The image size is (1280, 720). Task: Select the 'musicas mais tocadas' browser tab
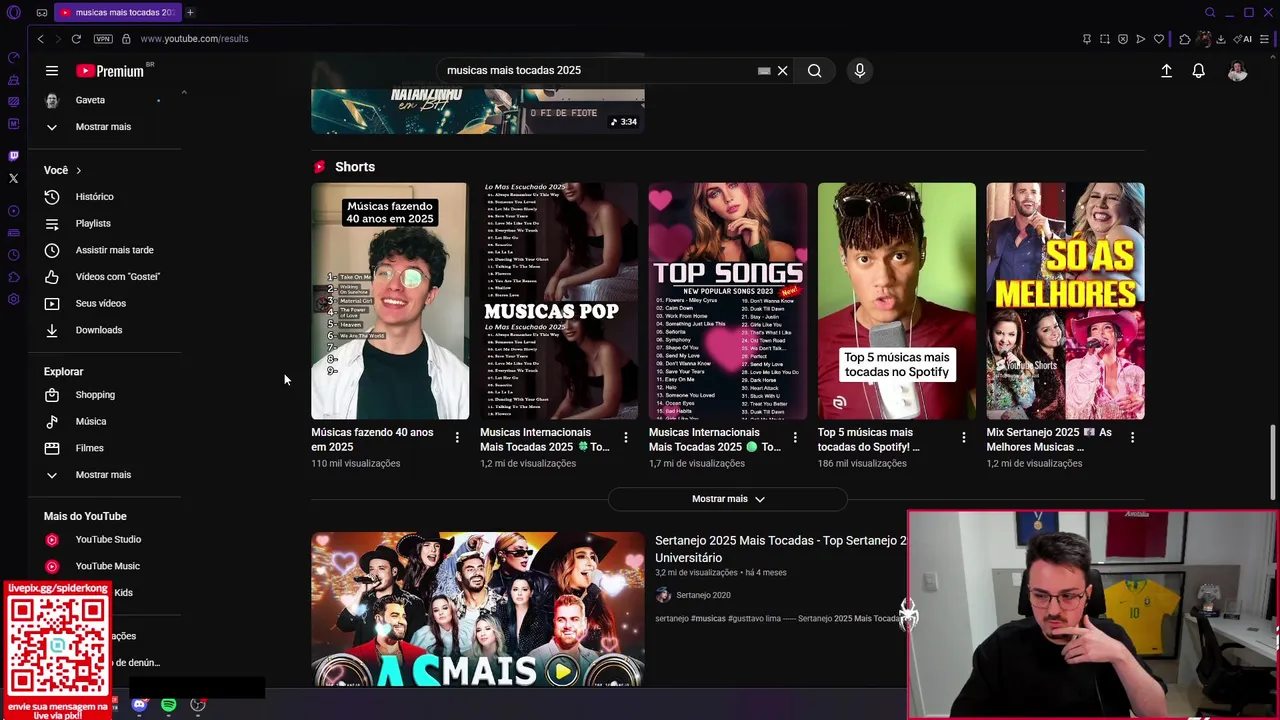pyautogui.click(x=116, y=13)
